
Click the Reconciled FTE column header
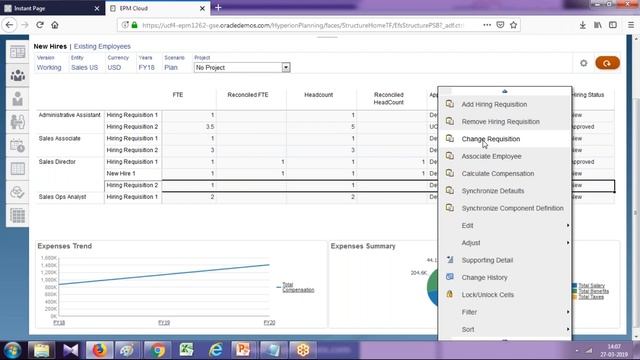tap(248, 95)
